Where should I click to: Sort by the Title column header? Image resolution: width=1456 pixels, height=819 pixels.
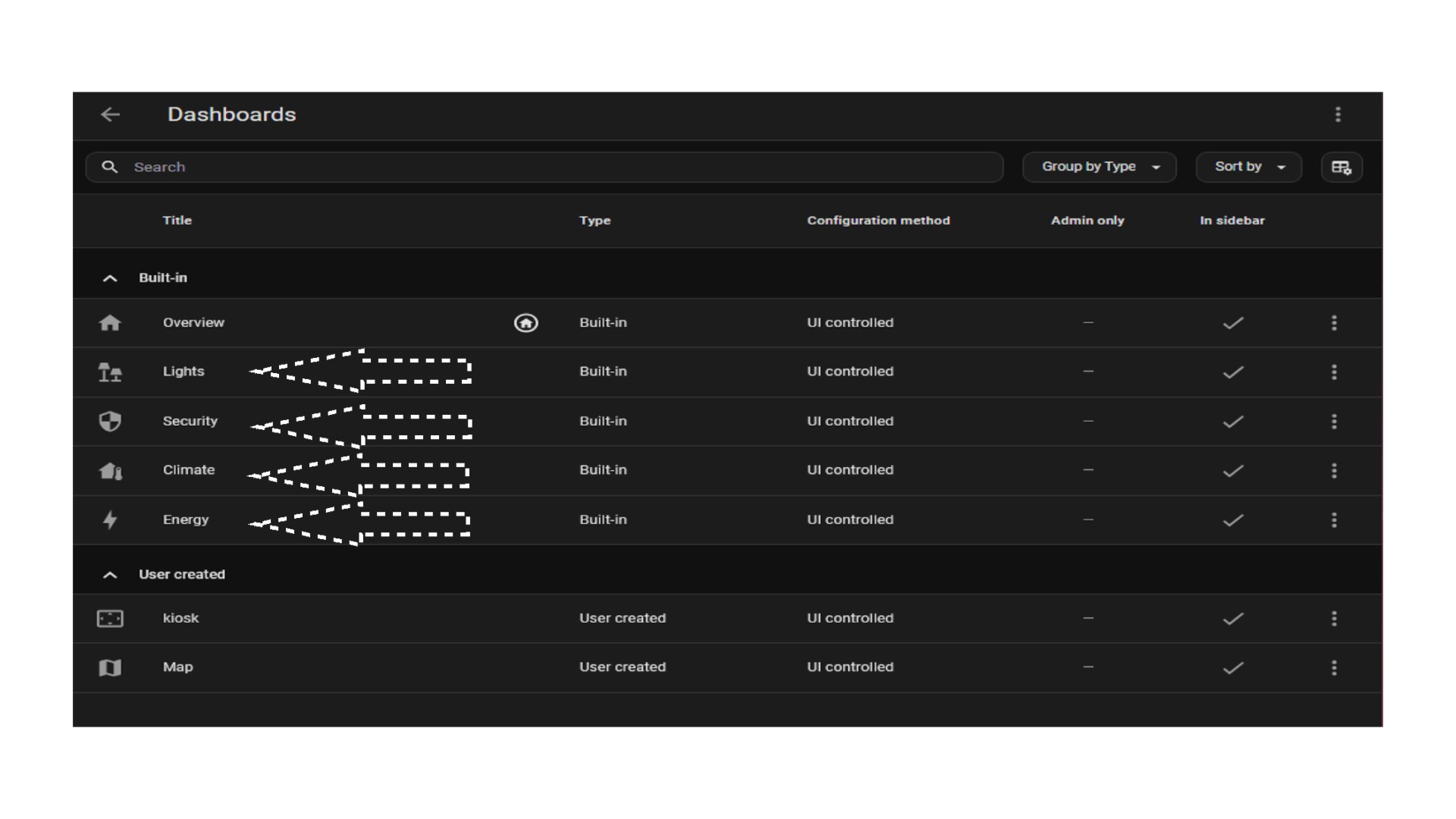click(x=177, y=221)
